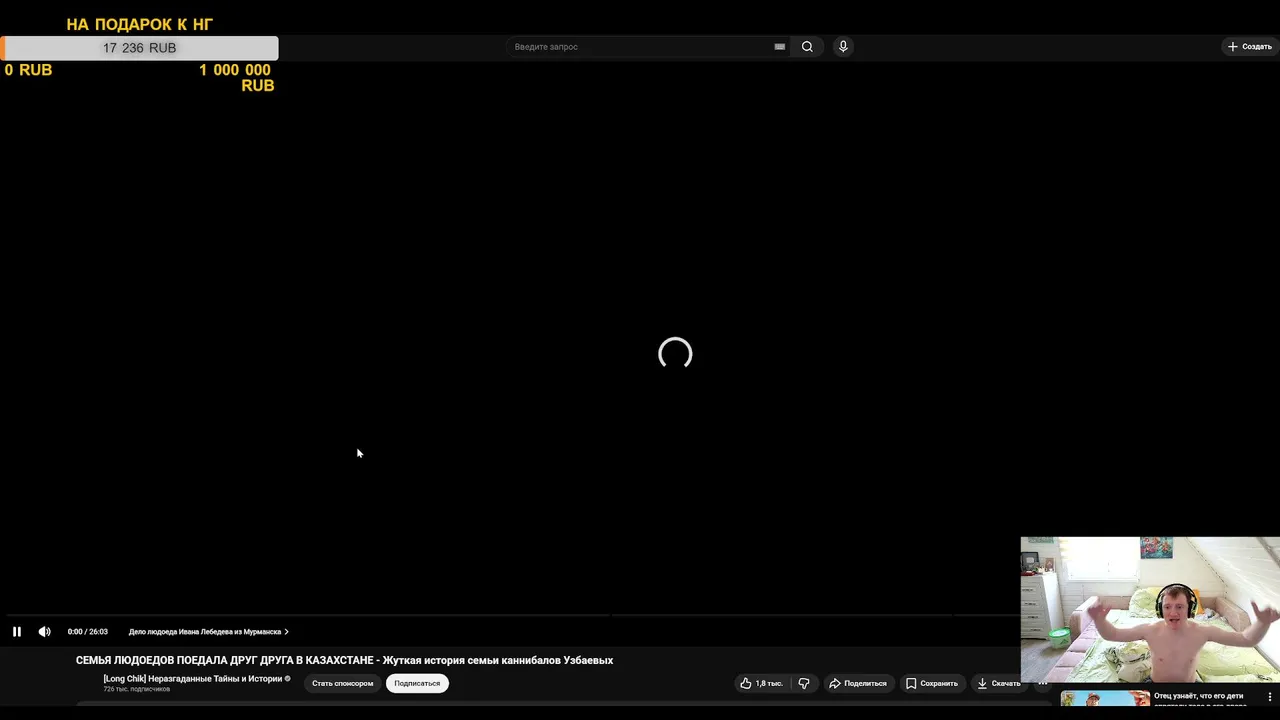Download video with "Скачать"
Screen dimensions: 1280x720
[999, 683]
